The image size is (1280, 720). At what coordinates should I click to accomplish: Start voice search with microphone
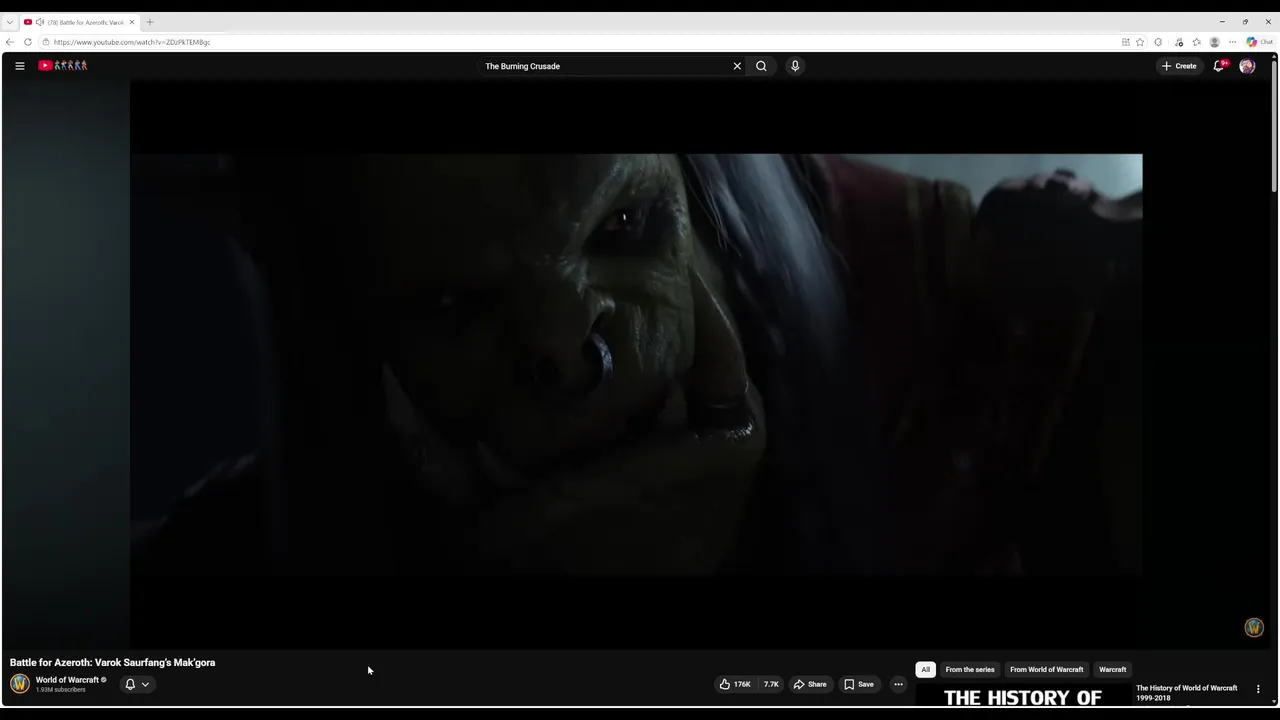795,66
